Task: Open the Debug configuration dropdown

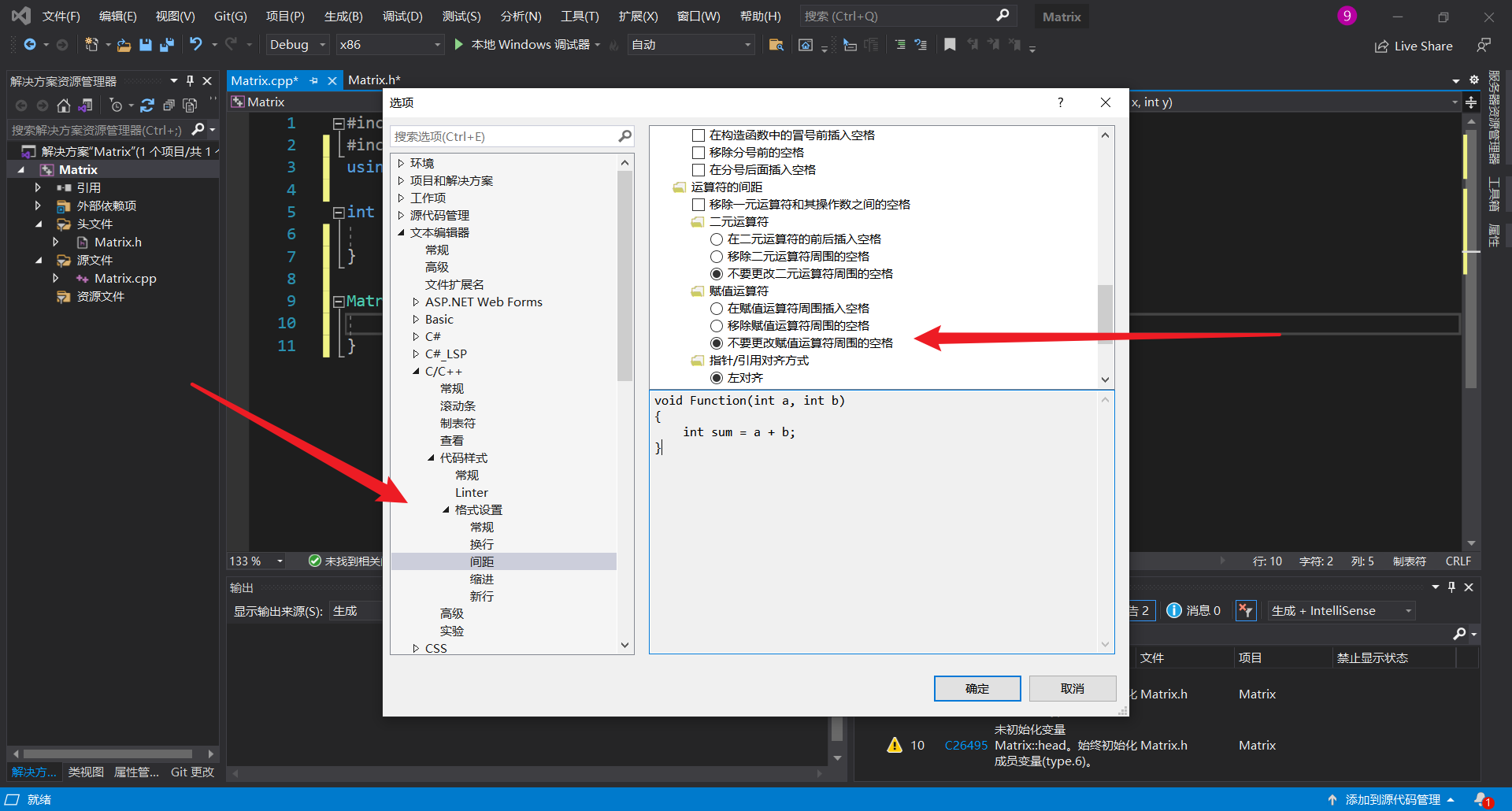Action: click(297, 45)
